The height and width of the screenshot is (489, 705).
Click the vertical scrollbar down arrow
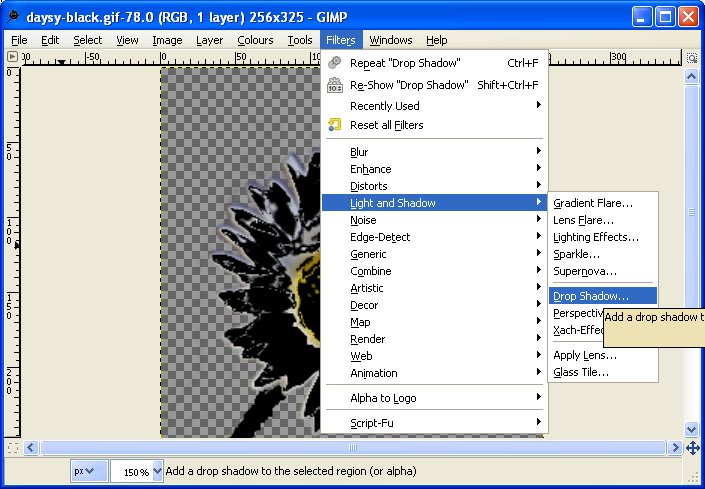click(x=692, y=429)
